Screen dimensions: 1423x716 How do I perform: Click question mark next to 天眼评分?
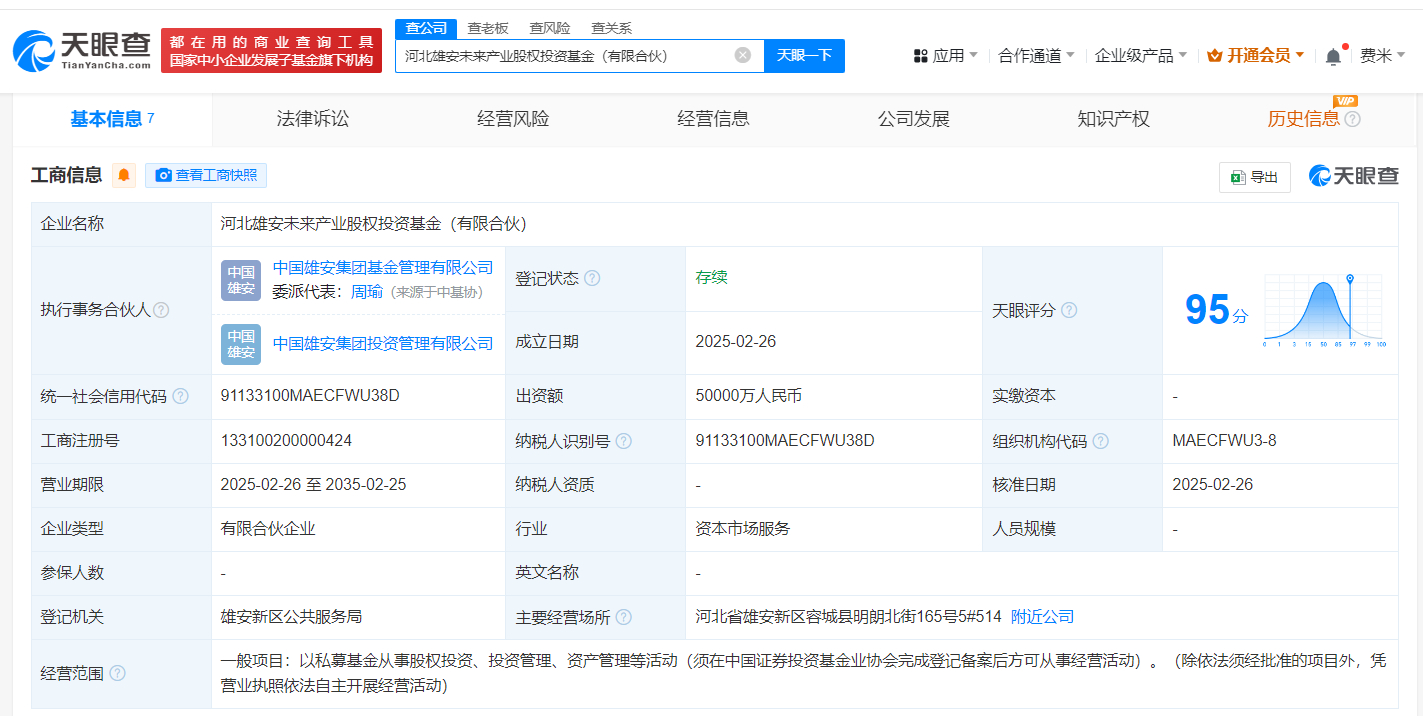tap(1069, 310)
